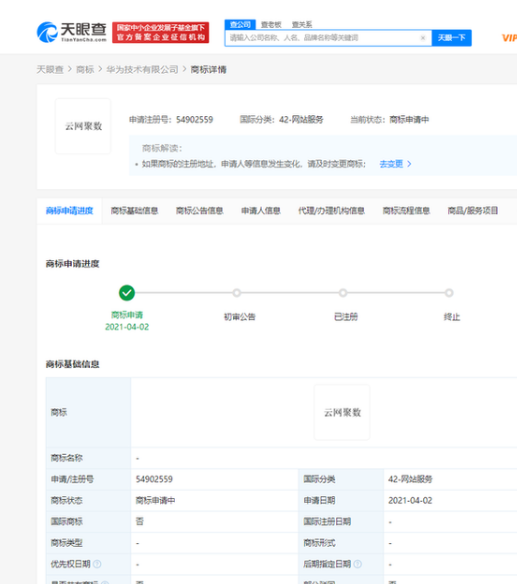This screenshot has height=584, width=517.
Task: Go to 商标 breadcrumb link
Action: point(85,69)
